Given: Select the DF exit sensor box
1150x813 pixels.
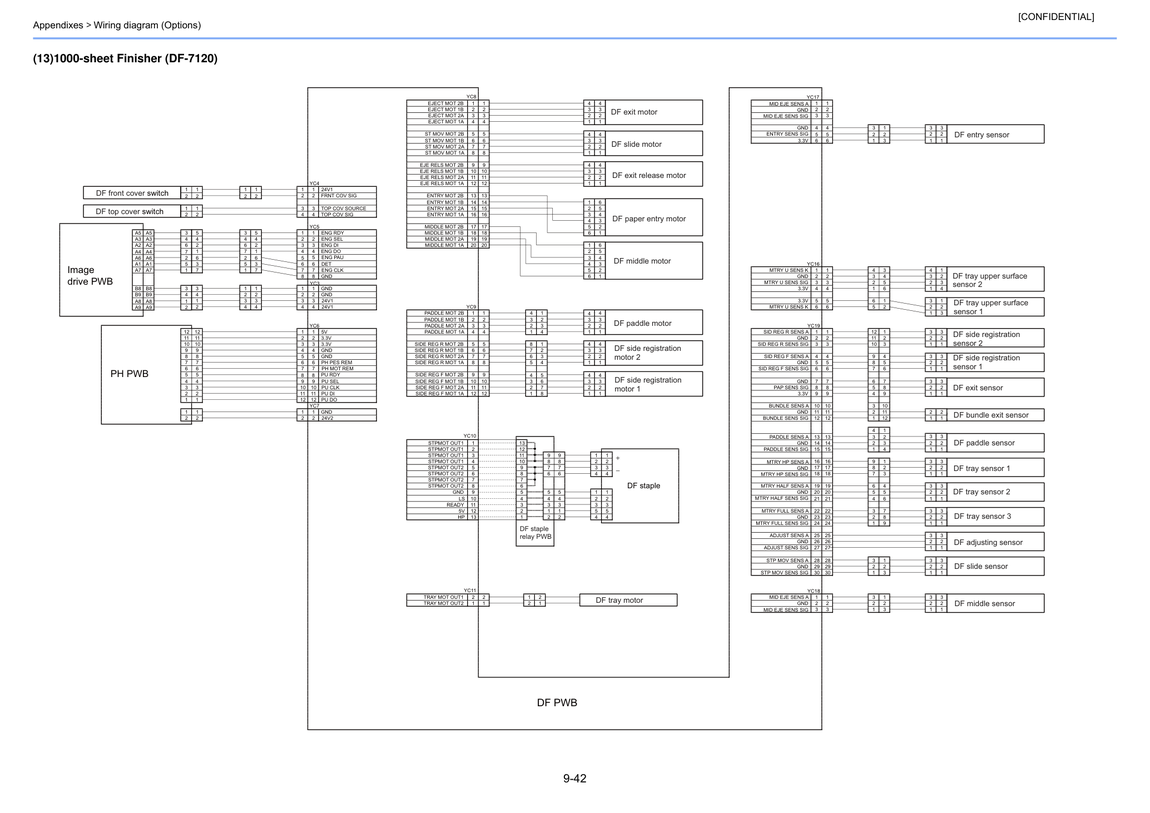Looking at the screenshot, I should [x=995, y=387].
